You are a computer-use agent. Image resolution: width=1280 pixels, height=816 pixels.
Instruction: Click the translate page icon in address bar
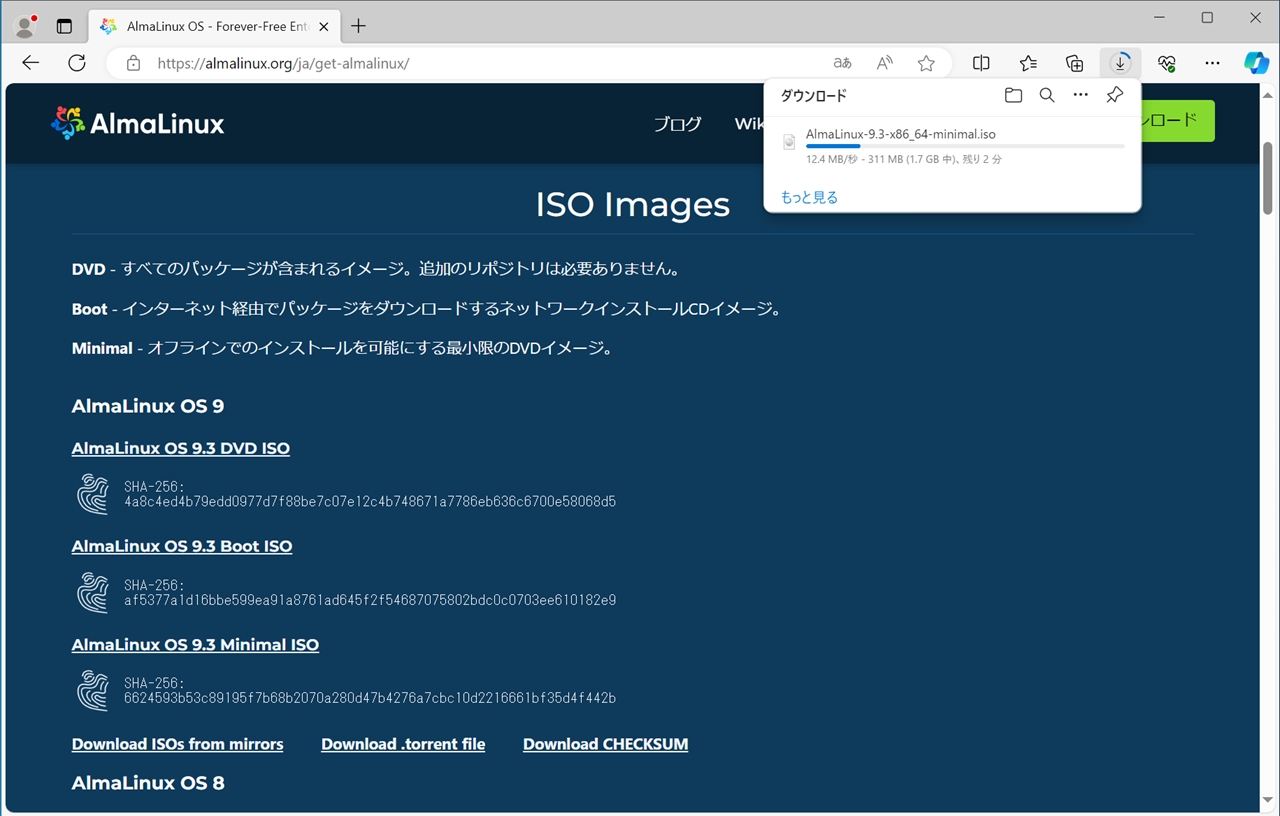(x=842, y=63)
